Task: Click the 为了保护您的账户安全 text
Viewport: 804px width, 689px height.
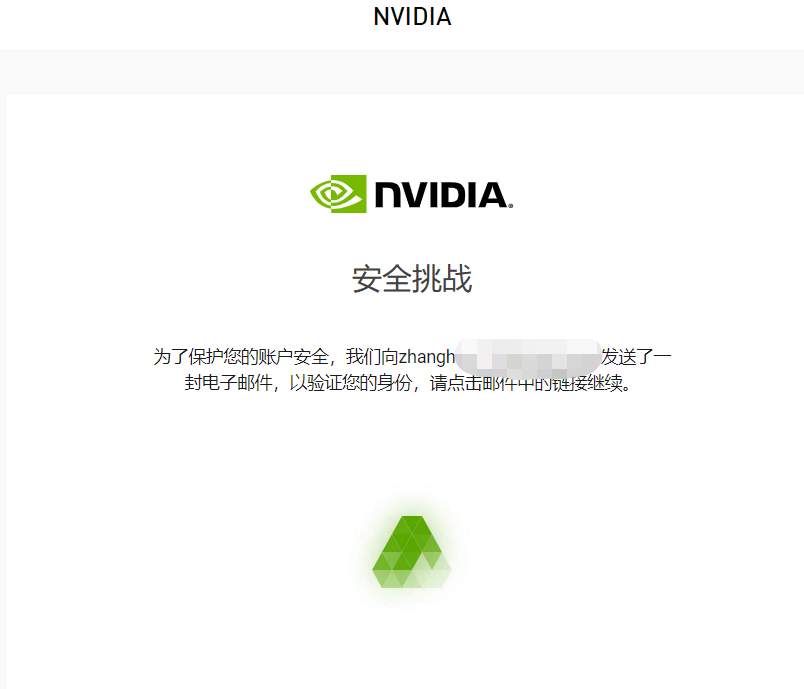Action: (241, 356)
